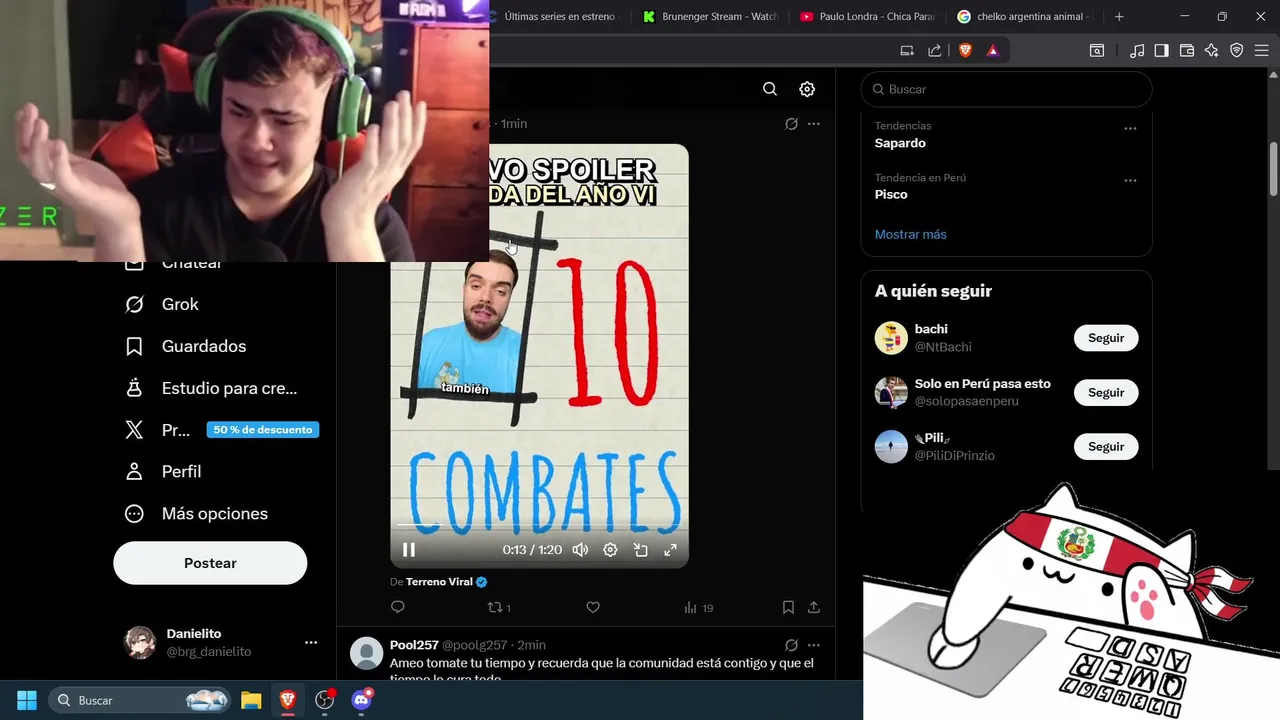This screenshot has width=1280, height=720.
Task: Open File Explorer from taskbar
Action: click(x=251, y=700)
